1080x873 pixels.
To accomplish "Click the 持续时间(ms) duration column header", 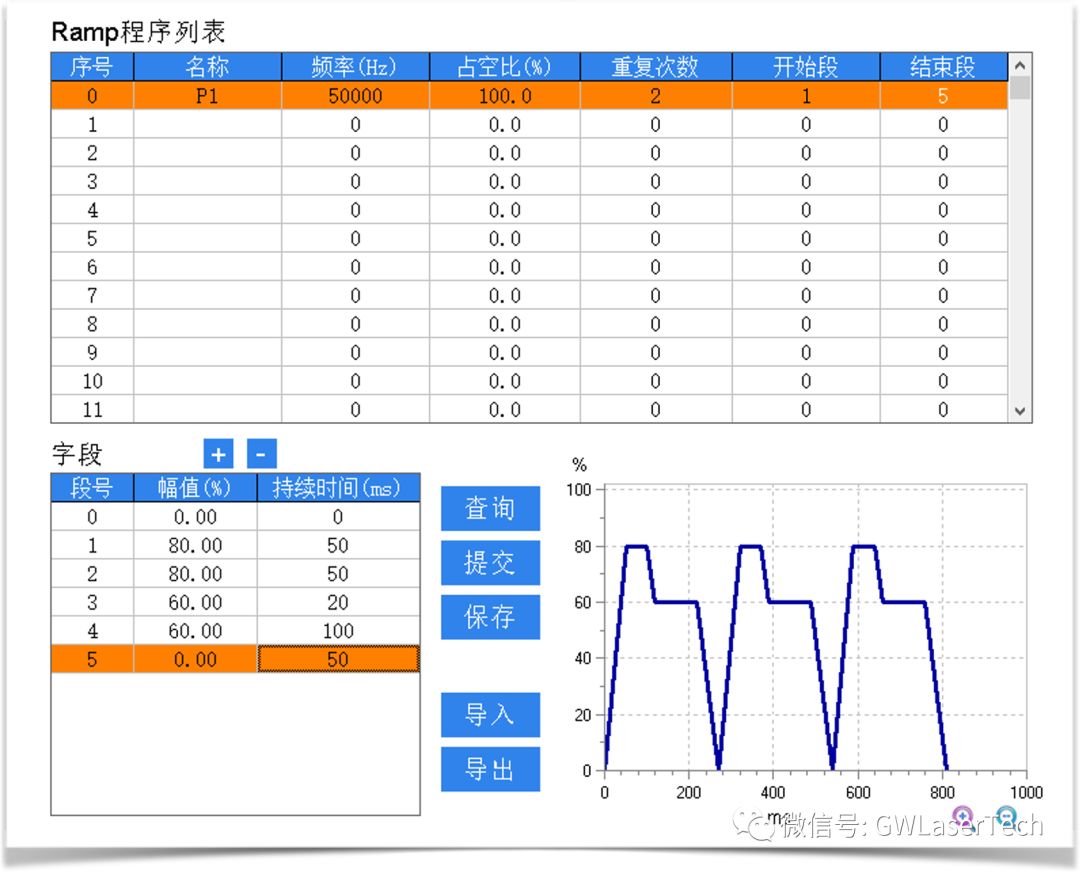I will click(x=338, y=488).
